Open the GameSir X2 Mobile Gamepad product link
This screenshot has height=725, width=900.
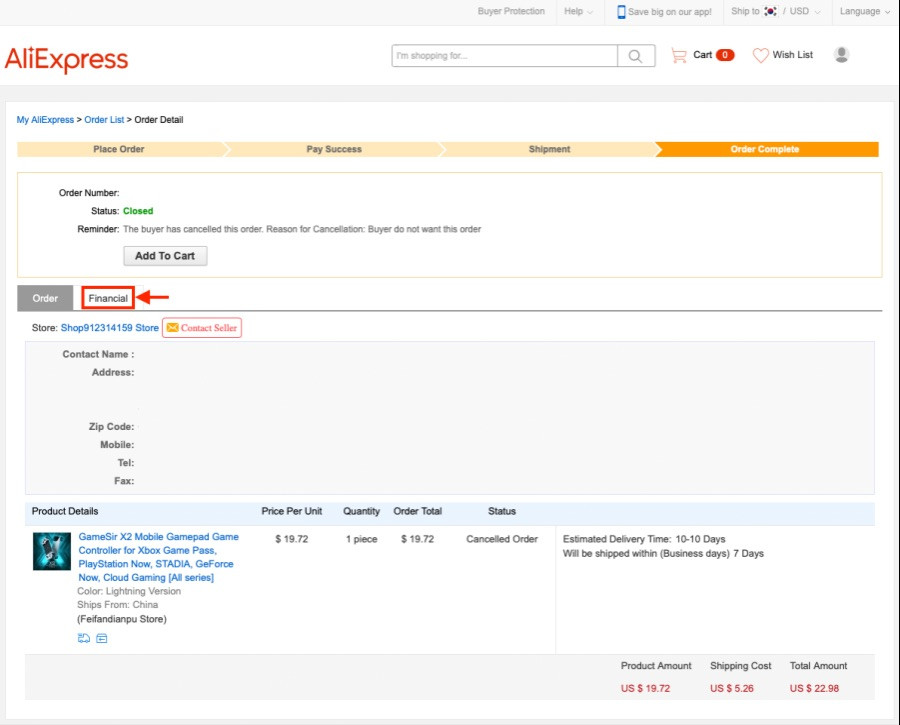pyautogui.click(x=158, y=557)
